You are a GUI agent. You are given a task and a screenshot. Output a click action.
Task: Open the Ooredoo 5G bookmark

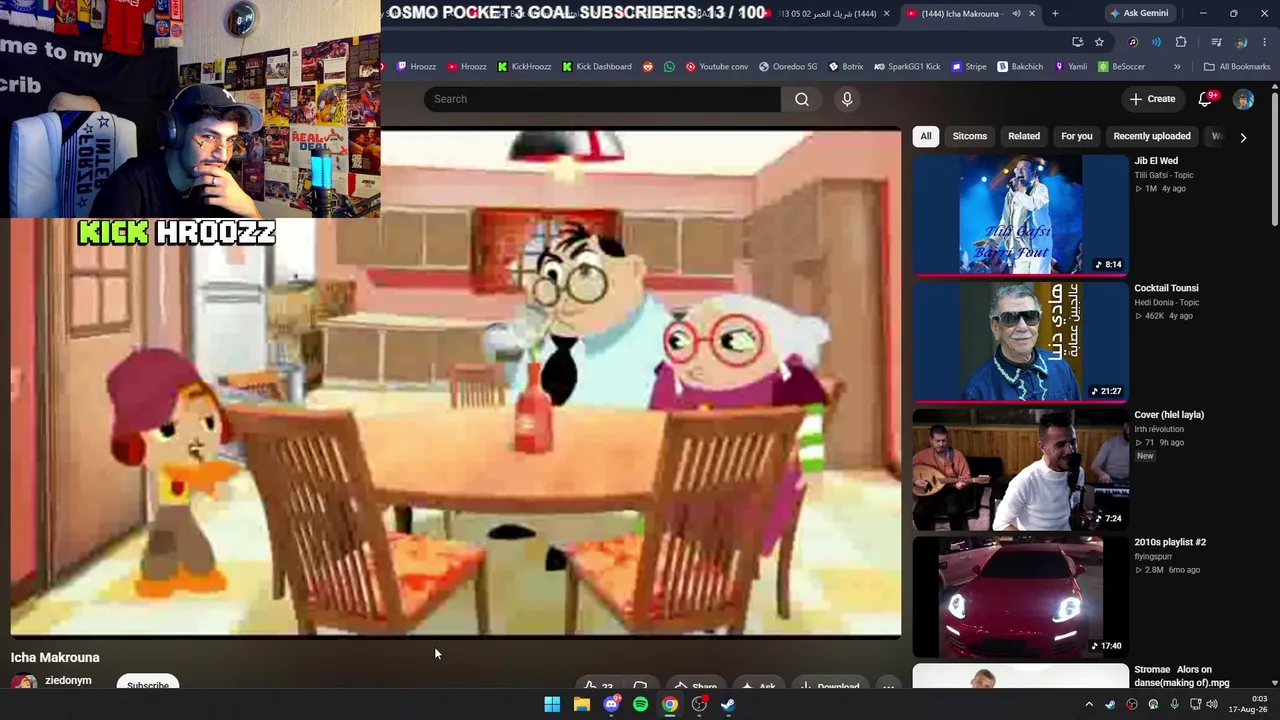tap(788, 67)
